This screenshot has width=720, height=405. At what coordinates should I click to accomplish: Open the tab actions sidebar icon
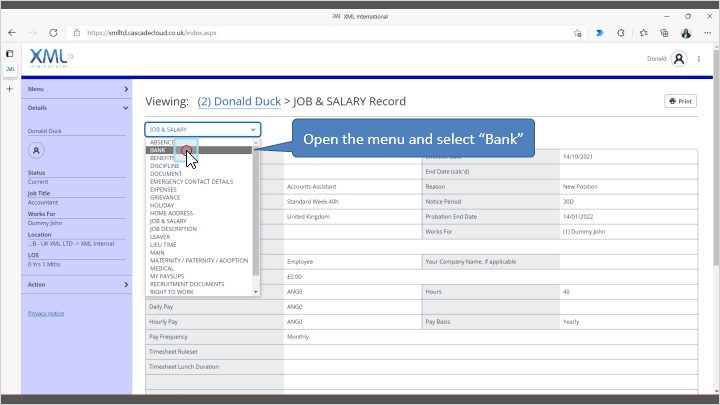[10, 54]
